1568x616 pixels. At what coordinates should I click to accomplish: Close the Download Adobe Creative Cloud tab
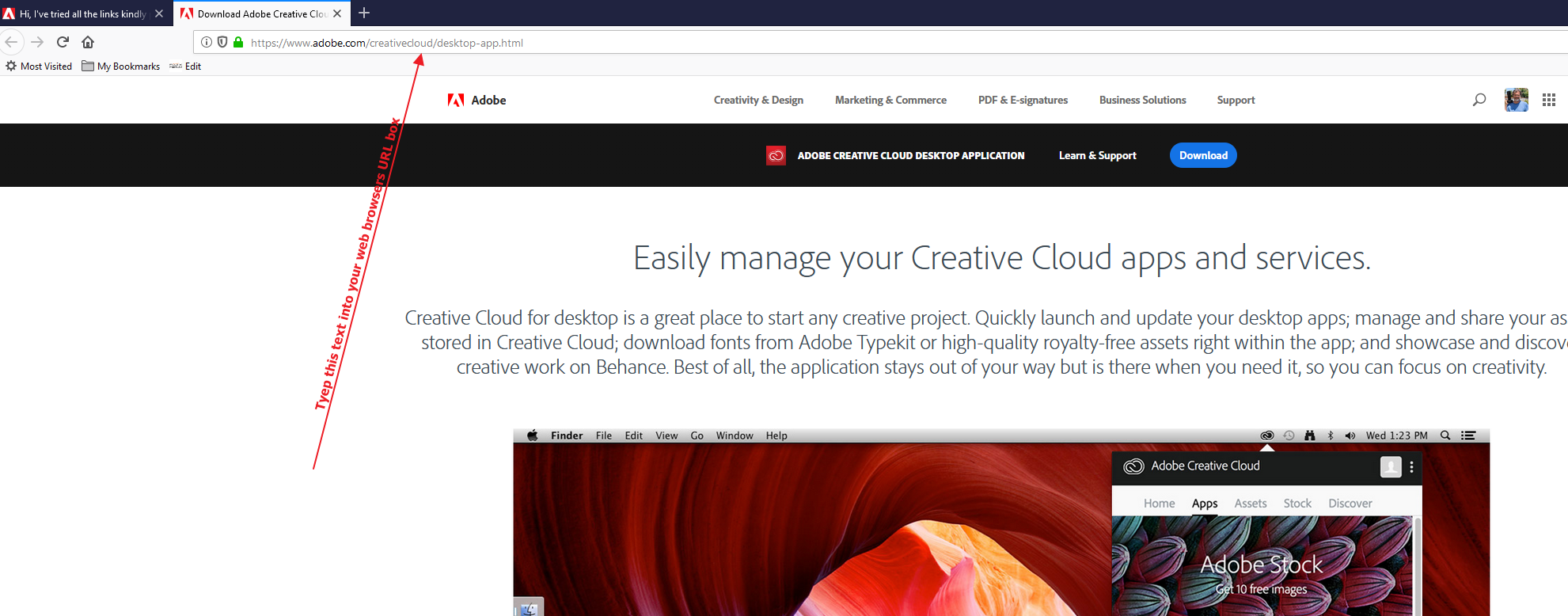[x=337, y=13]
